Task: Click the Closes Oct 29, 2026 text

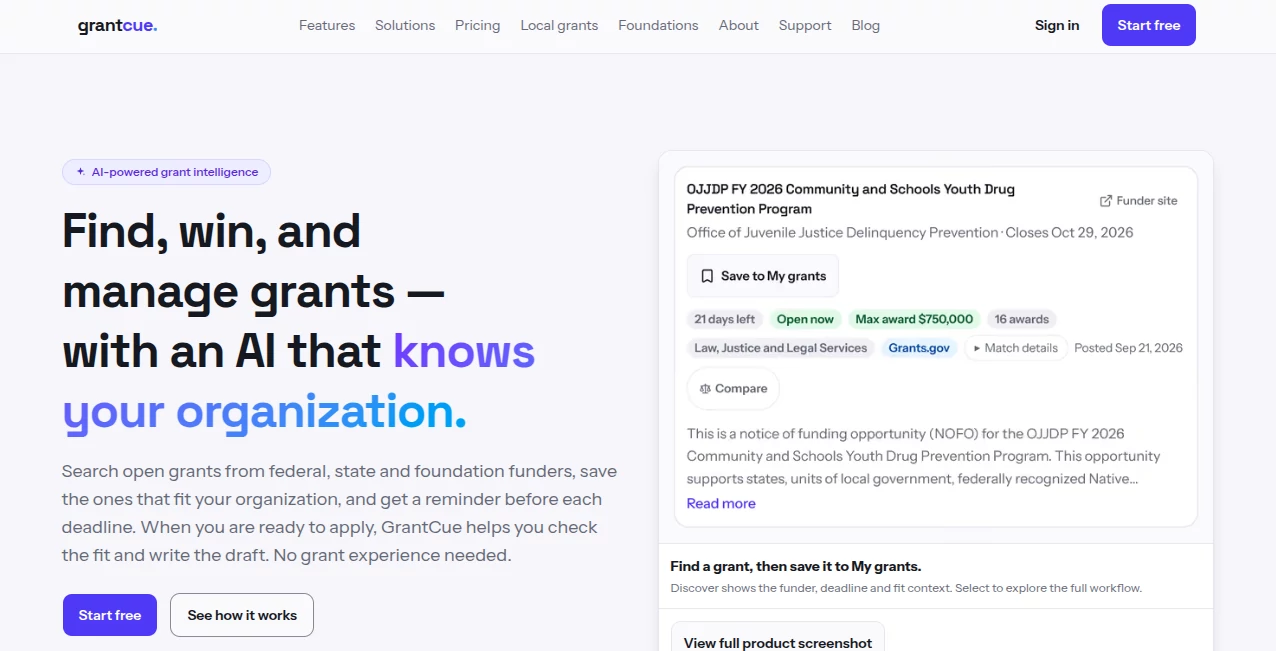Action: (1069, 233)
